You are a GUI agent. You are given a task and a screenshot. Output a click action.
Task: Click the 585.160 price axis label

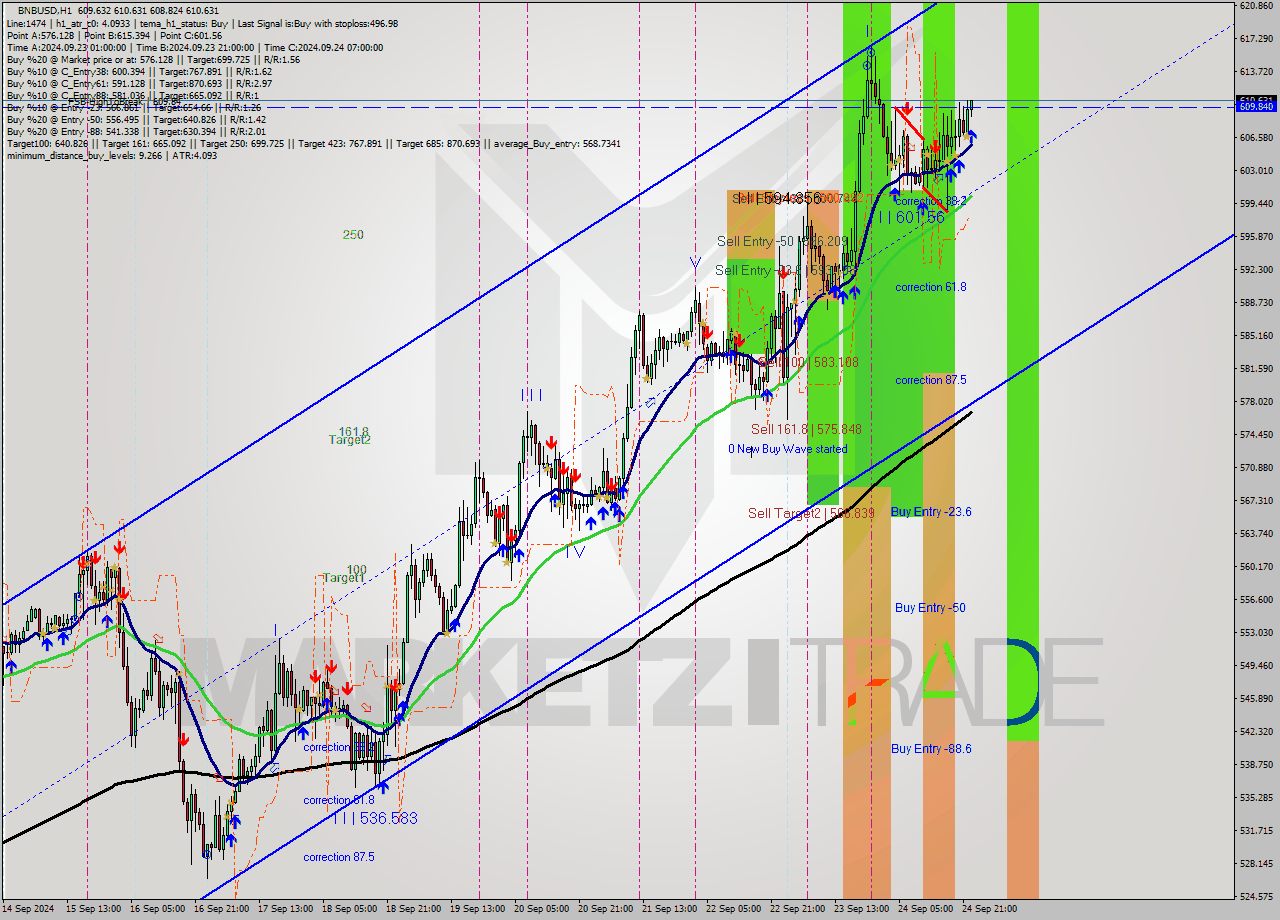coord(1256,335)
